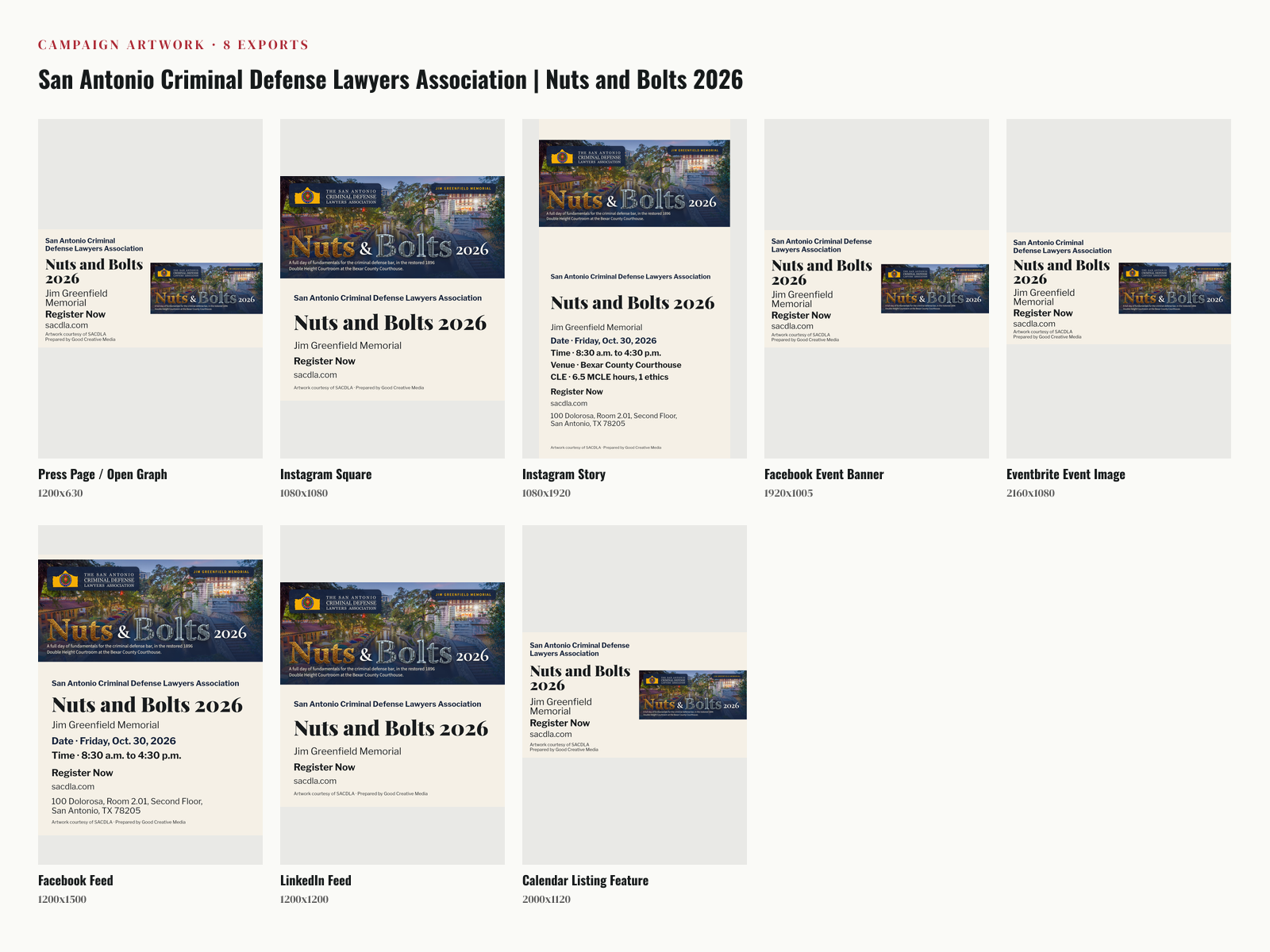Click the 'Calendar Listing Feature' caption
Viewport: 1270px width, 952px height.
point(585,881)
